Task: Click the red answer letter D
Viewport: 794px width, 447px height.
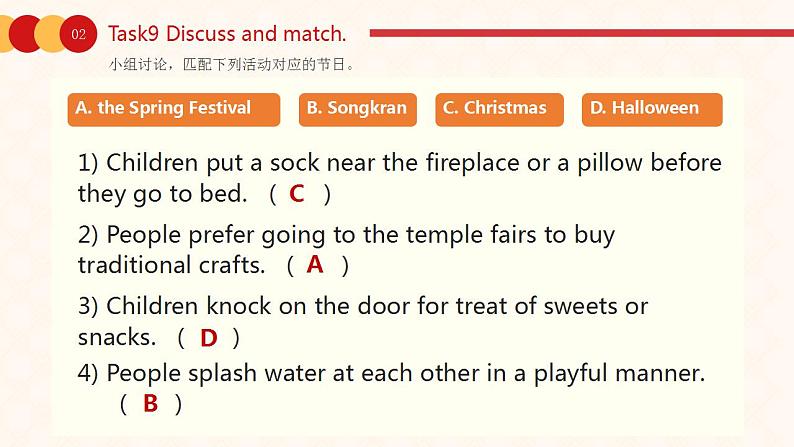Action: pyautogui.click(x=208, y=338)
